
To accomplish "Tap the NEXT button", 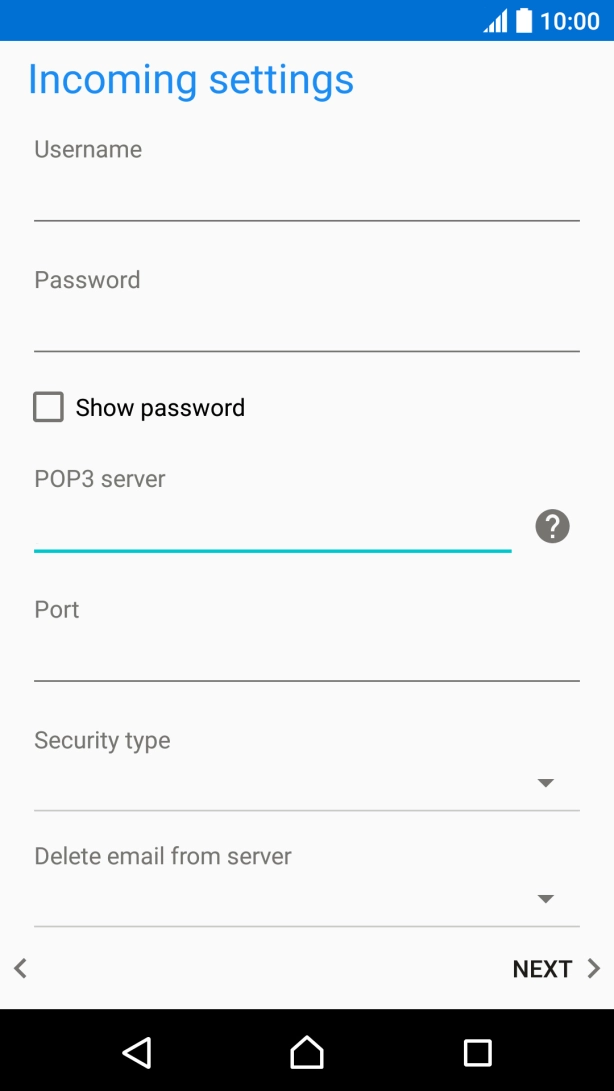I will [x=542, y=968].
